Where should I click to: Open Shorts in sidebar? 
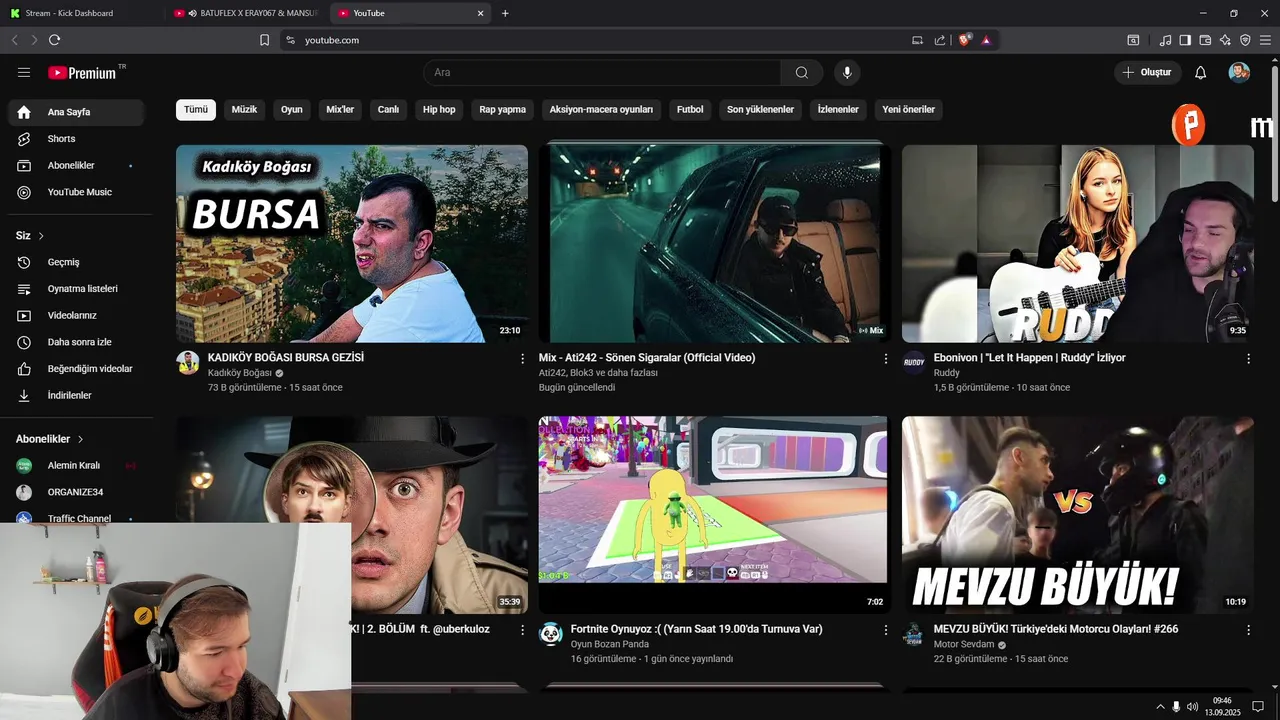coord(76,139)
